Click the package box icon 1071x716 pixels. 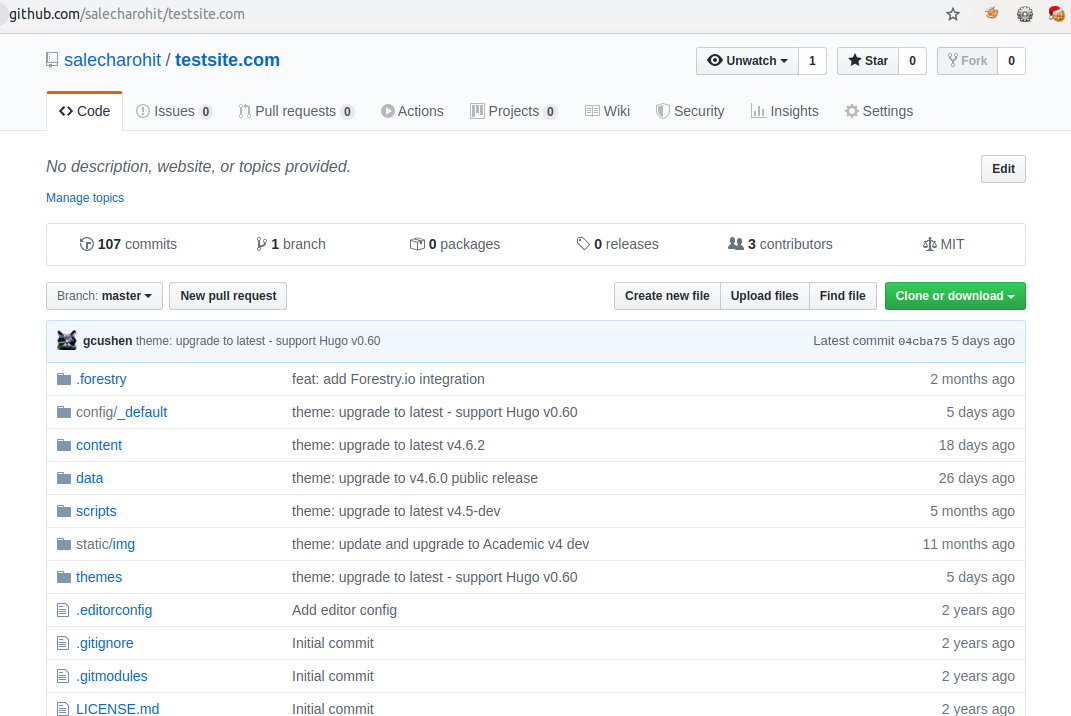click(417, 244)
